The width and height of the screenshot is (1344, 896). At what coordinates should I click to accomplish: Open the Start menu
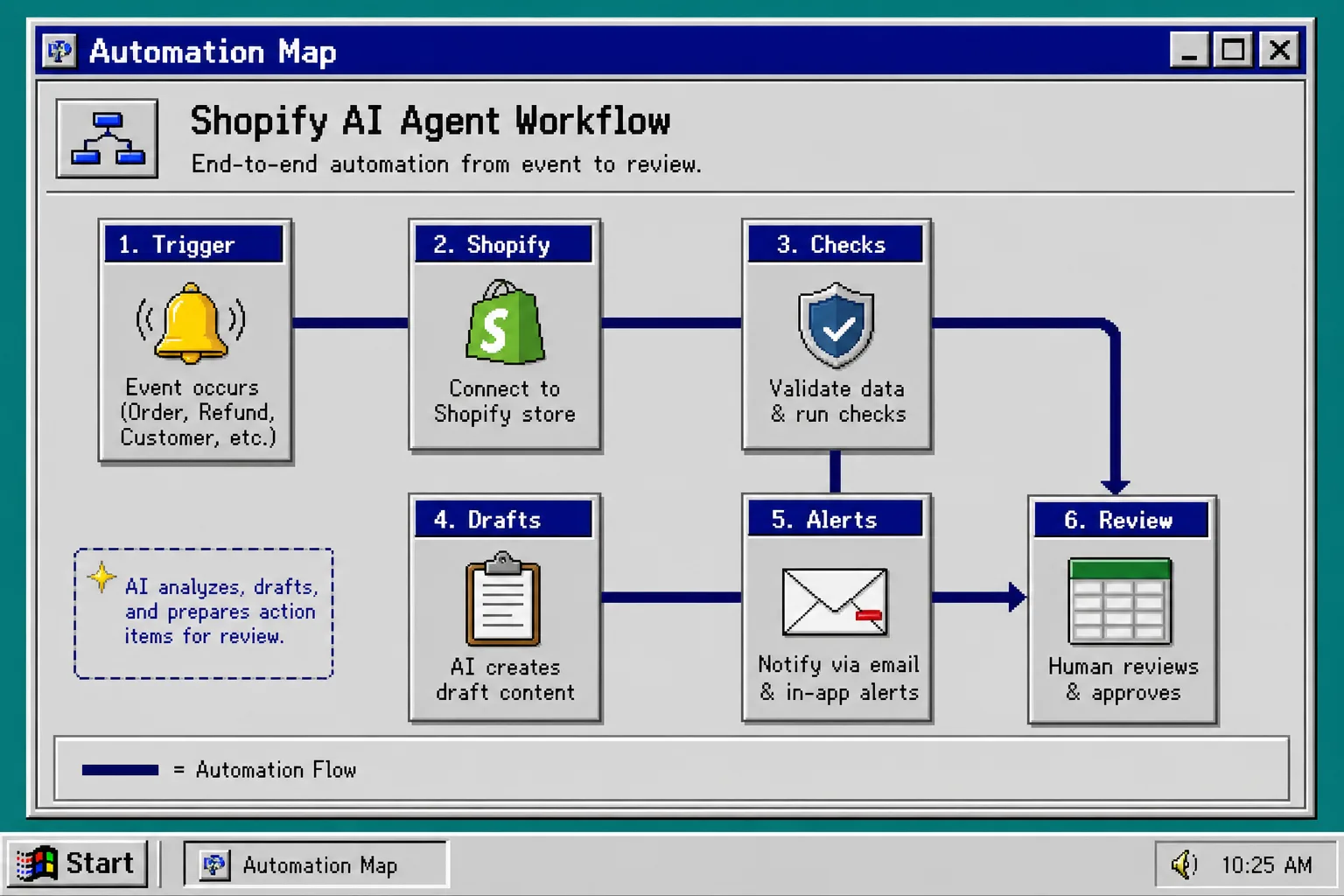pyautogui.click(x=77, y=864)
